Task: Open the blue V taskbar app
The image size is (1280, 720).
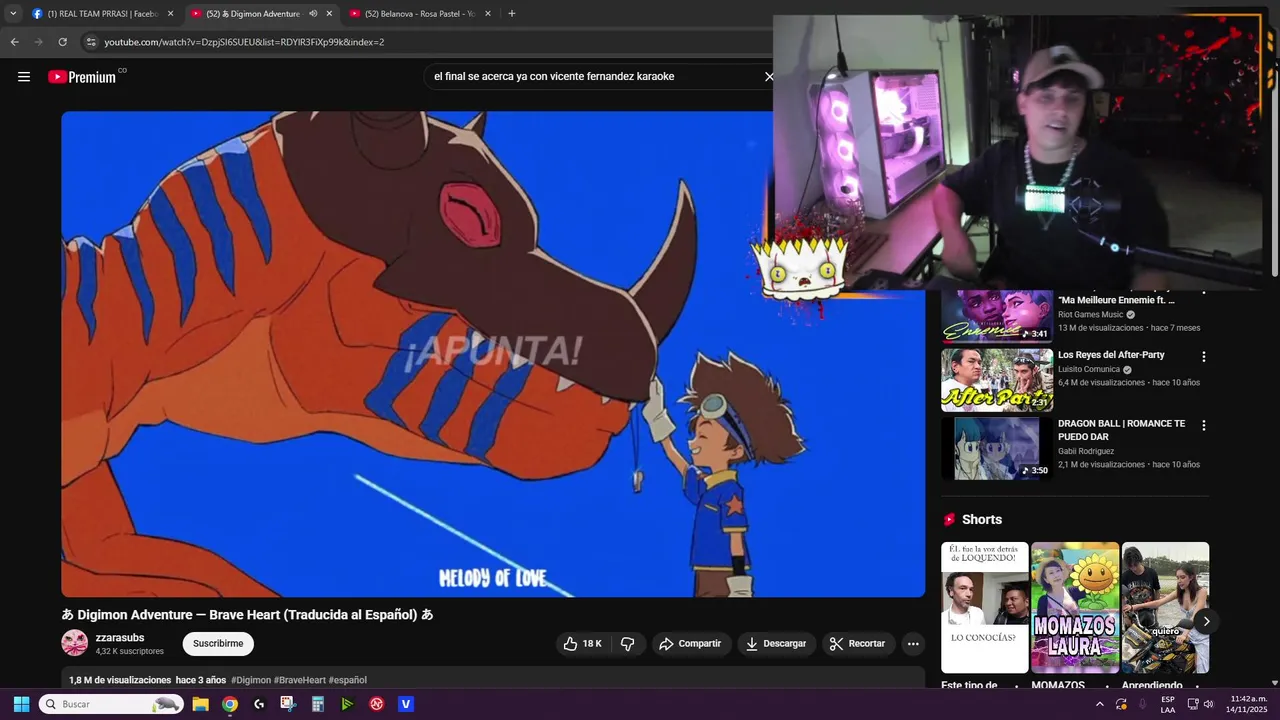Action: point(405,704)
